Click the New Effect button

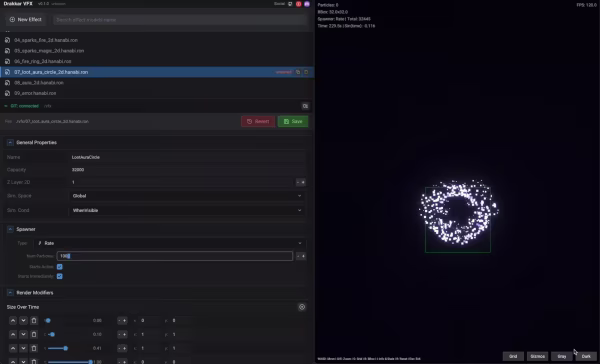(26, 20)
